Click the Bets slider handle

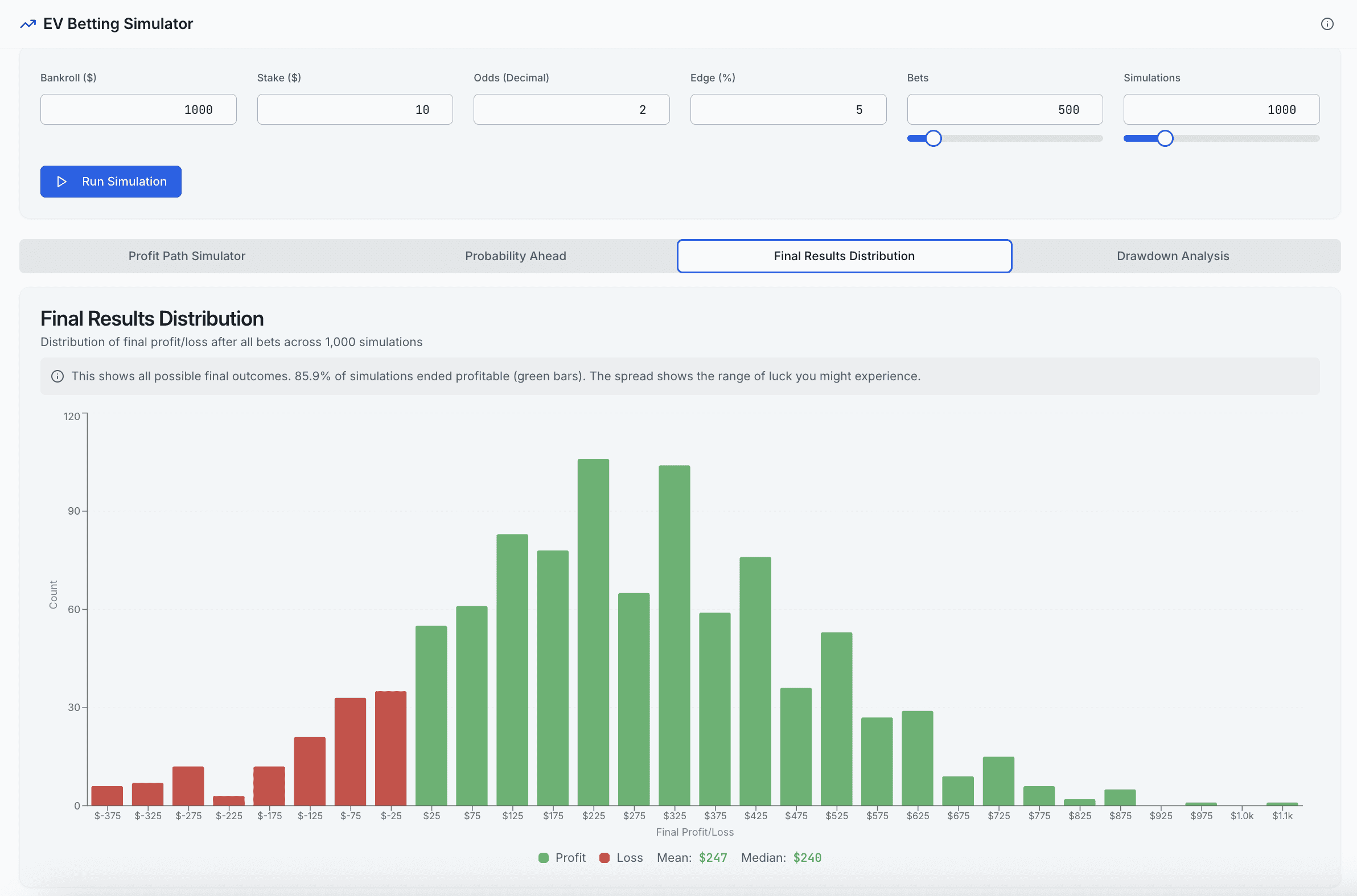[933, 138]
